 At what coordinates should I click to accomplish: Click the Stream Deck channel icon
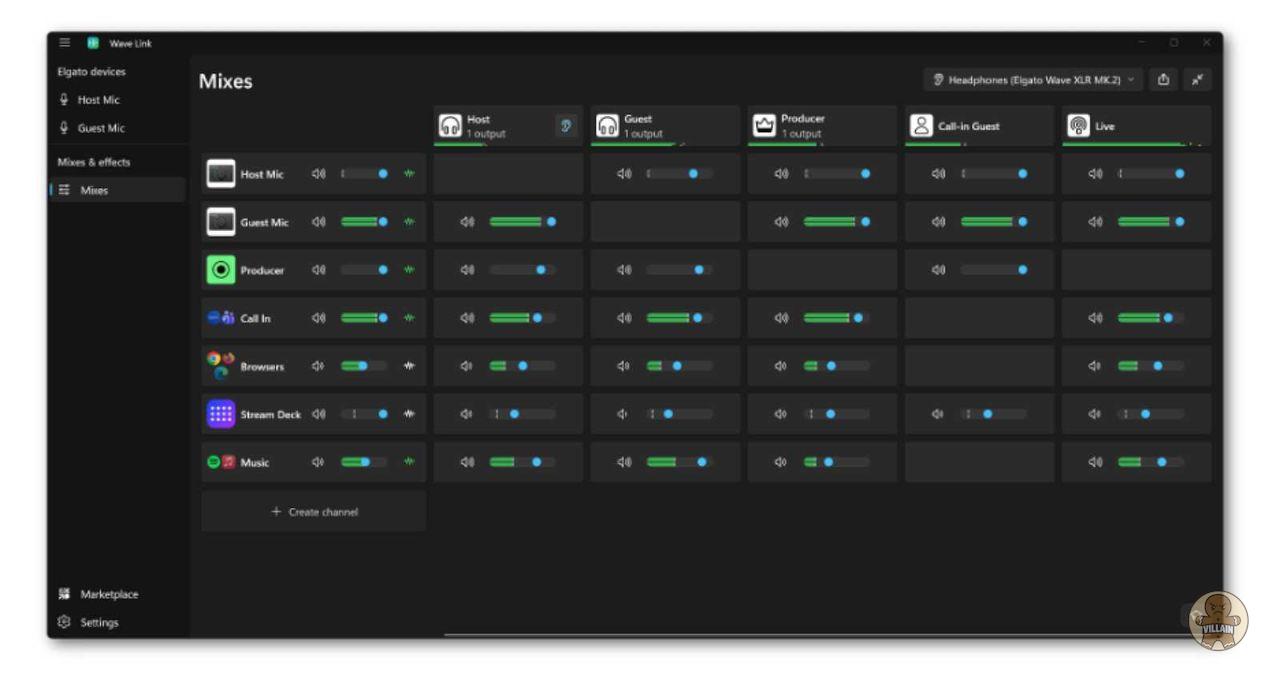(221, 414)
